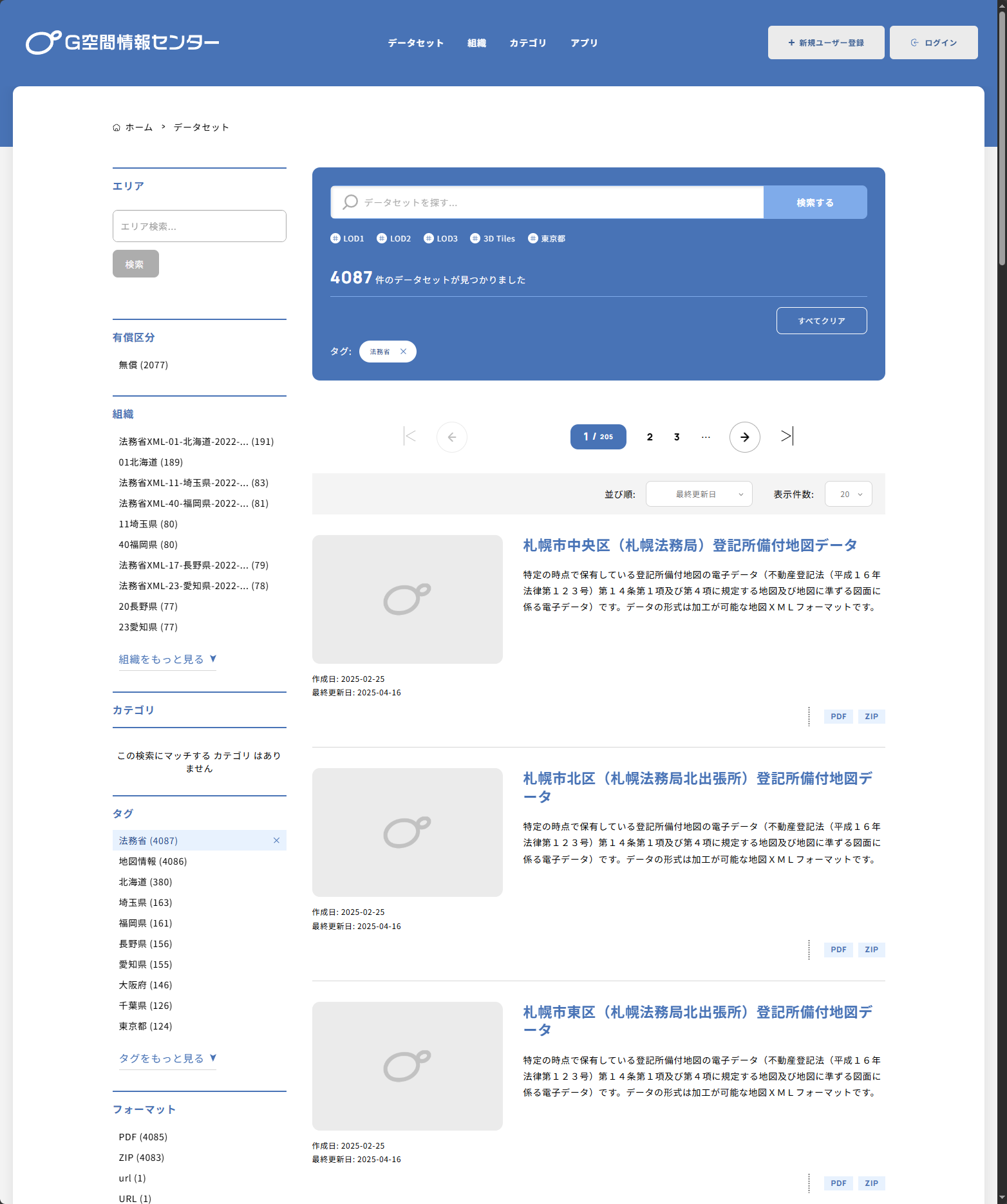Open the 表示件数 count dropdown
Image resolution: width=1007 pixels, height=1204 pixels.
[x=848, y=494]
